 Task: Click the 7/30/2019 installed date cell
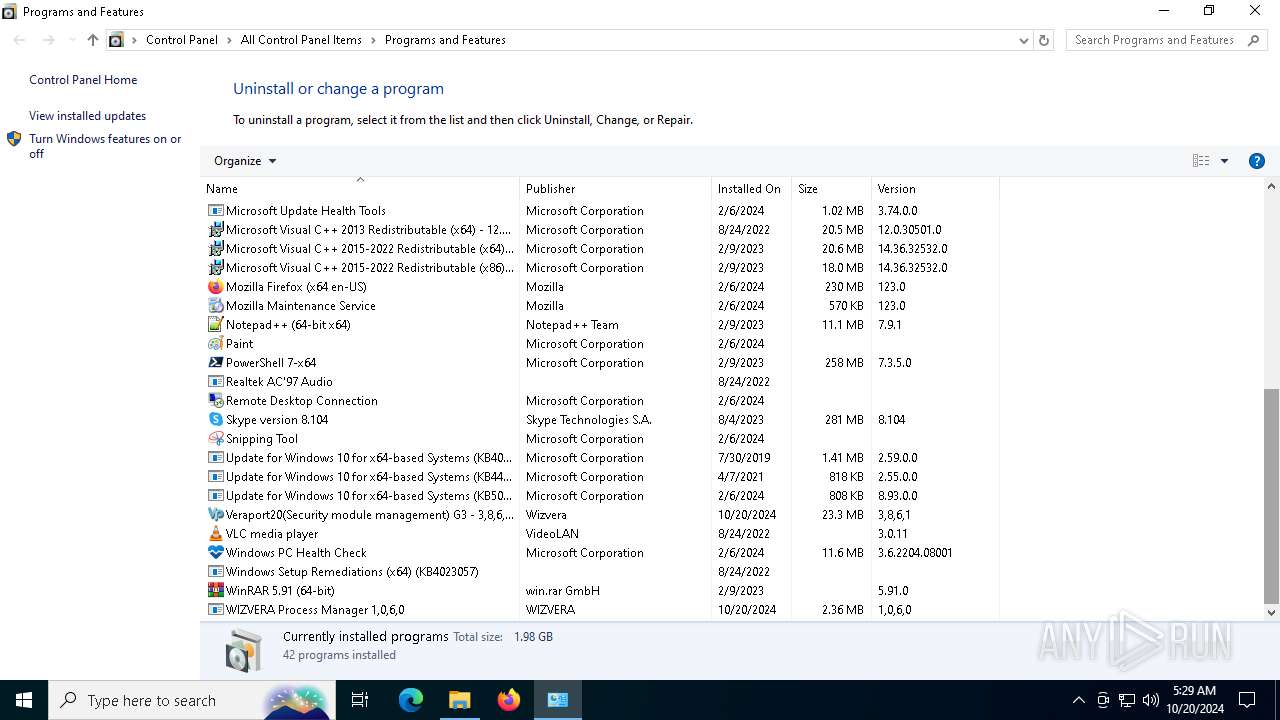[744, 458]
